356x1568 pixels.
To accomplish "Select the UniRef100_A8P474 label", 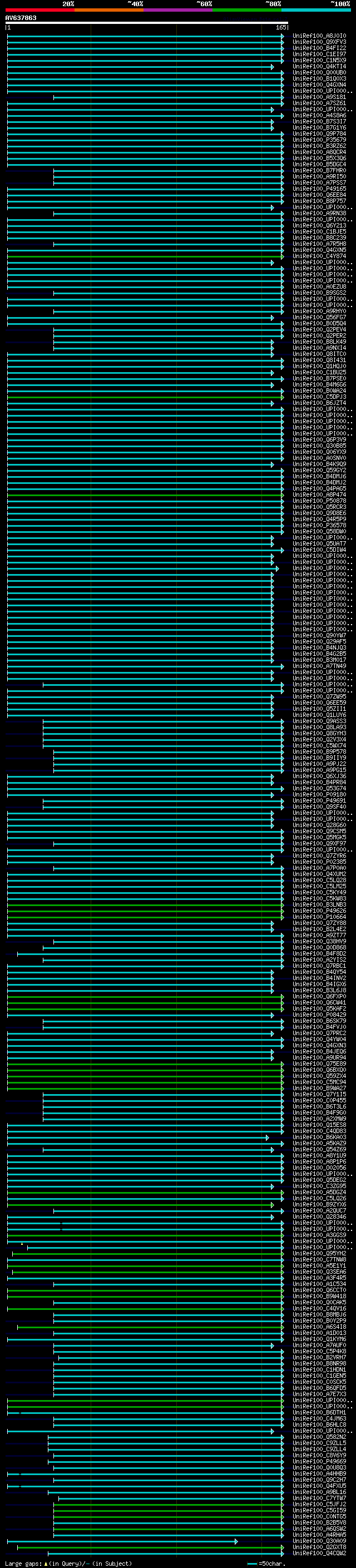I will pyautogui.click(x=319, y=495).
